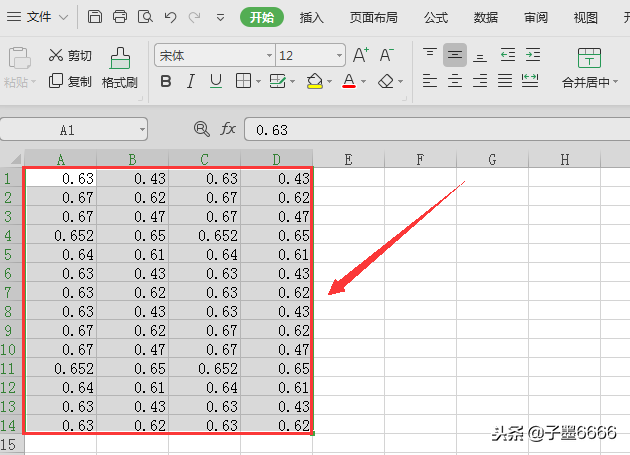630x455 pixels.
Task: Undo the last action
Action: (x=170, y=17)
